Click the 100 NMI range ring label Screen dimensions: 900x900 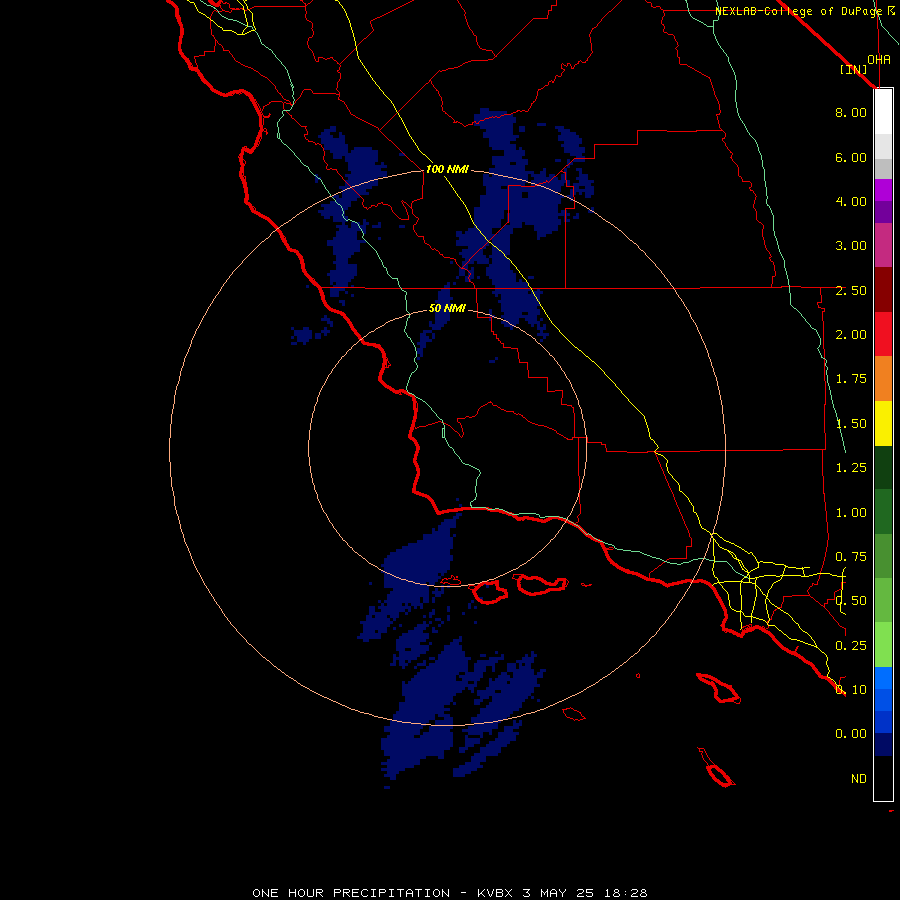(x=447, y=169)
